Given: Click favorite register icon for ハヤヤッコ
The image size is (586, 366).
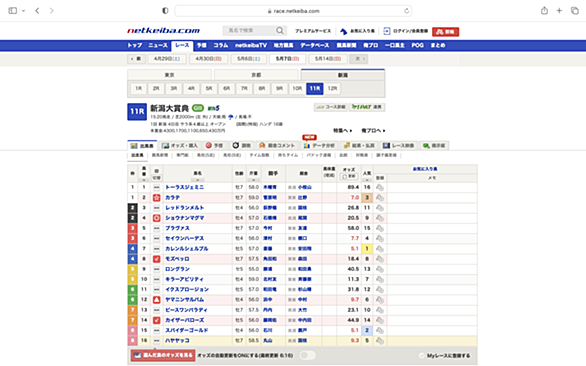Looking at the screenshot, I should pos(380,341).
